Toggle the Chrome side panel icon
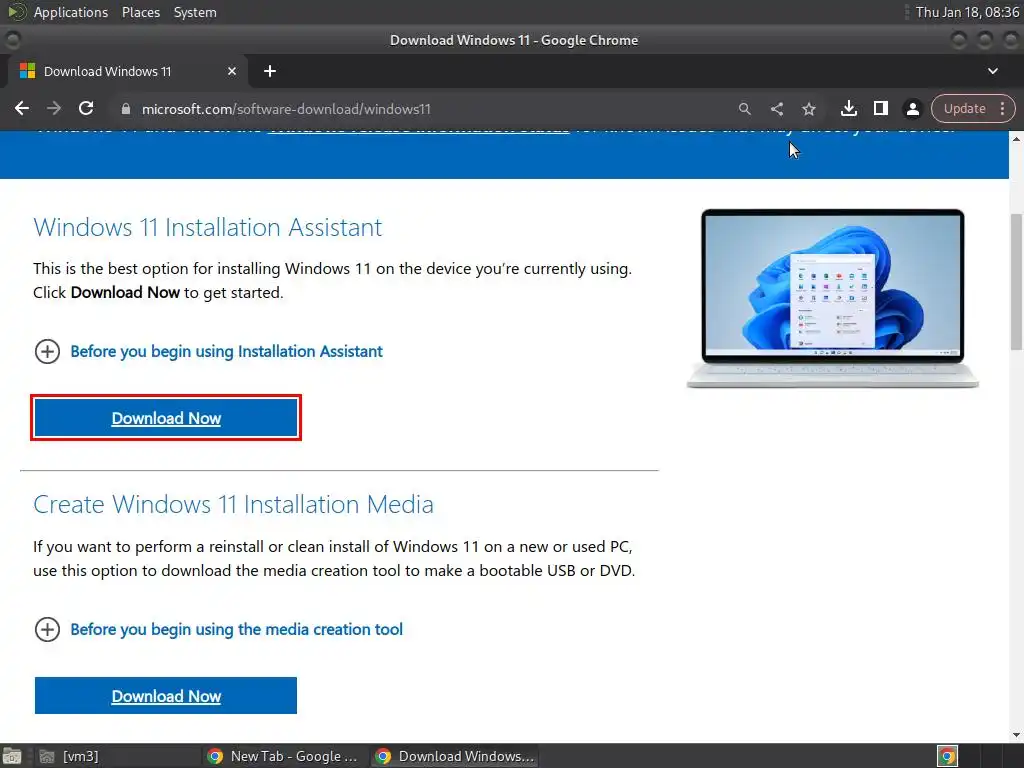 pos(881,108)
